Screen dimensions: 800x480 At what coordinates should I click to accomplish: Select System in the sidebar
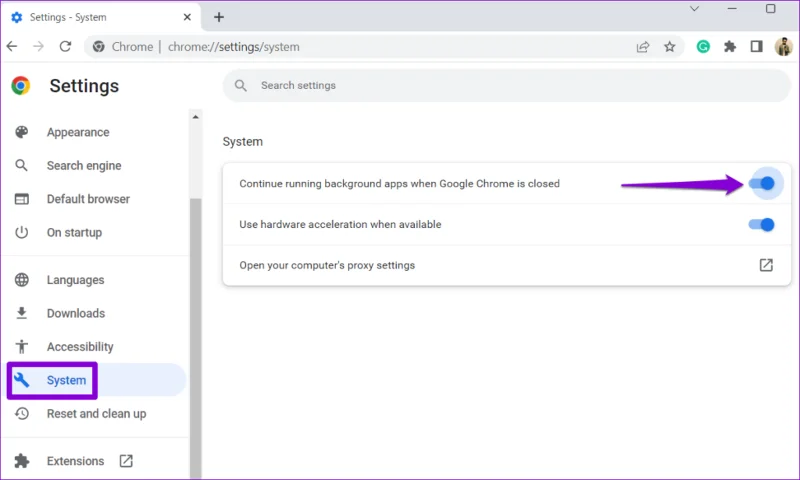pos(66,380)
